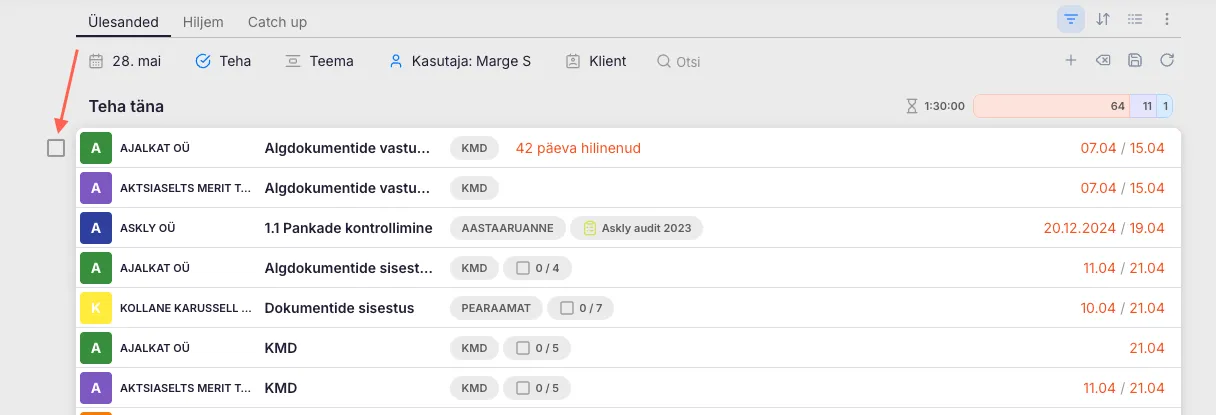The height and width of the screenshot is (415, 1216).
Task: Save the filter with the floppy disk icon
Action: [1134, 61]
